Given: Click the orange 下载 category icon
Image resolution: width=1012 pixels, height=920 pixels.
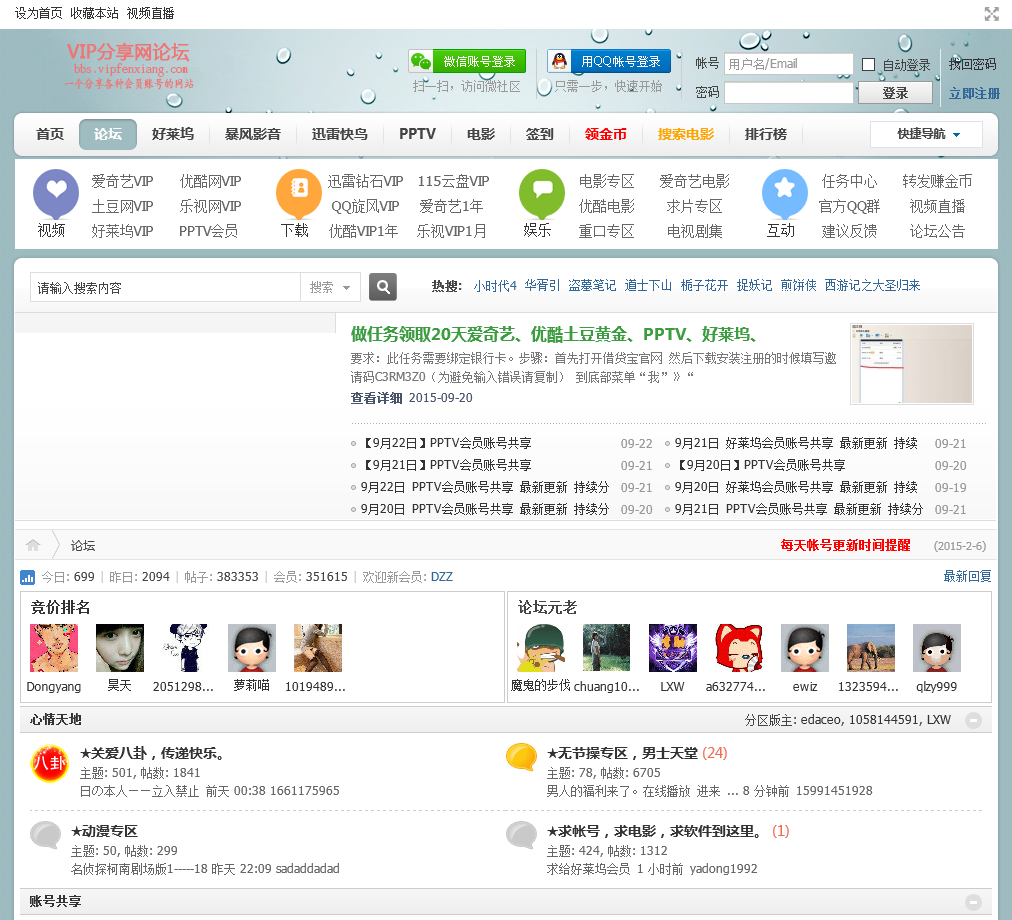Looking at the screenshot, I should (299, 193).
